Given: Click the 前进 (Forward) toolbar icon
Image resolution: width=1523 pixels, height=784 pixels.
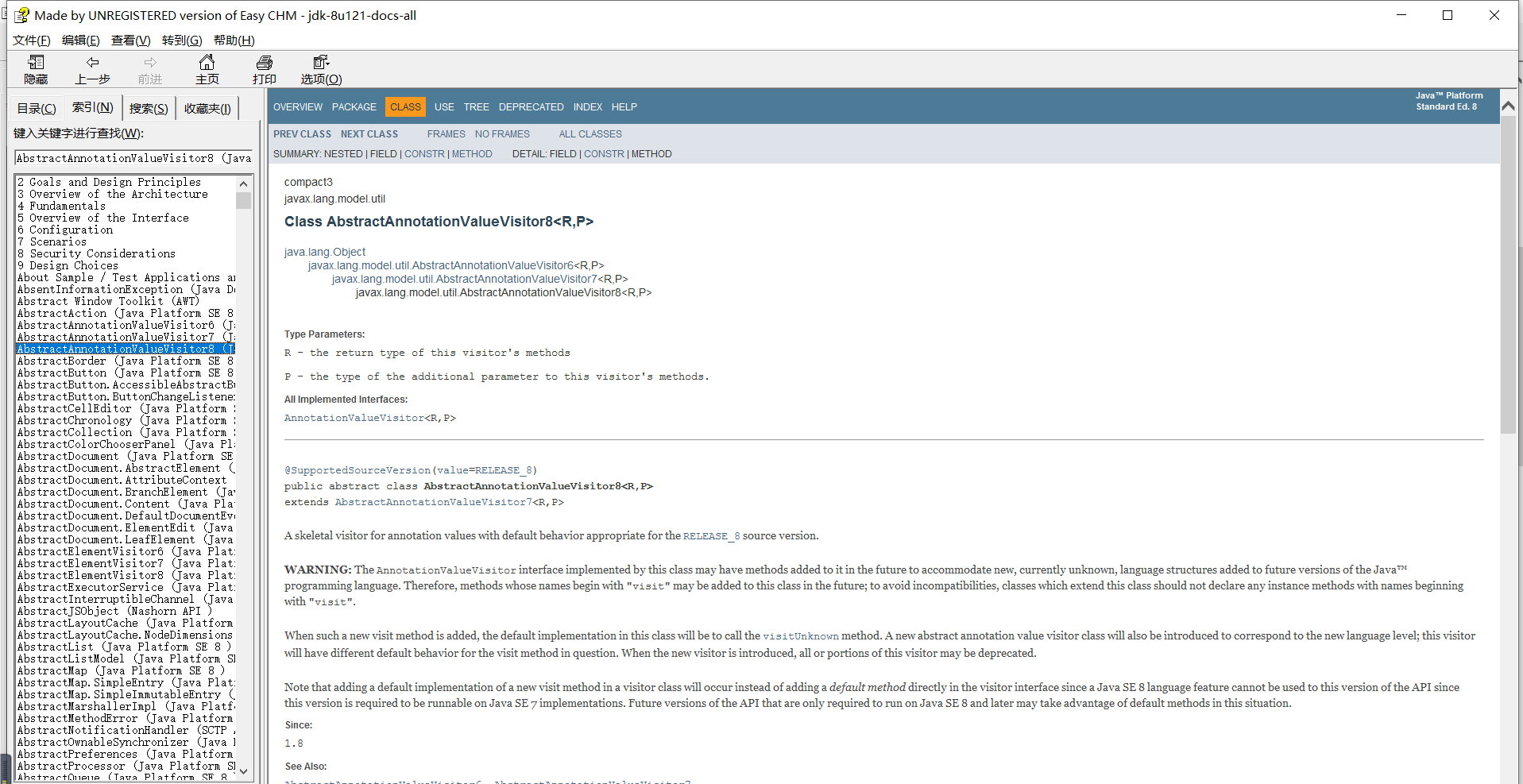Looking at the screenshot, I should (x=150, y=69).
